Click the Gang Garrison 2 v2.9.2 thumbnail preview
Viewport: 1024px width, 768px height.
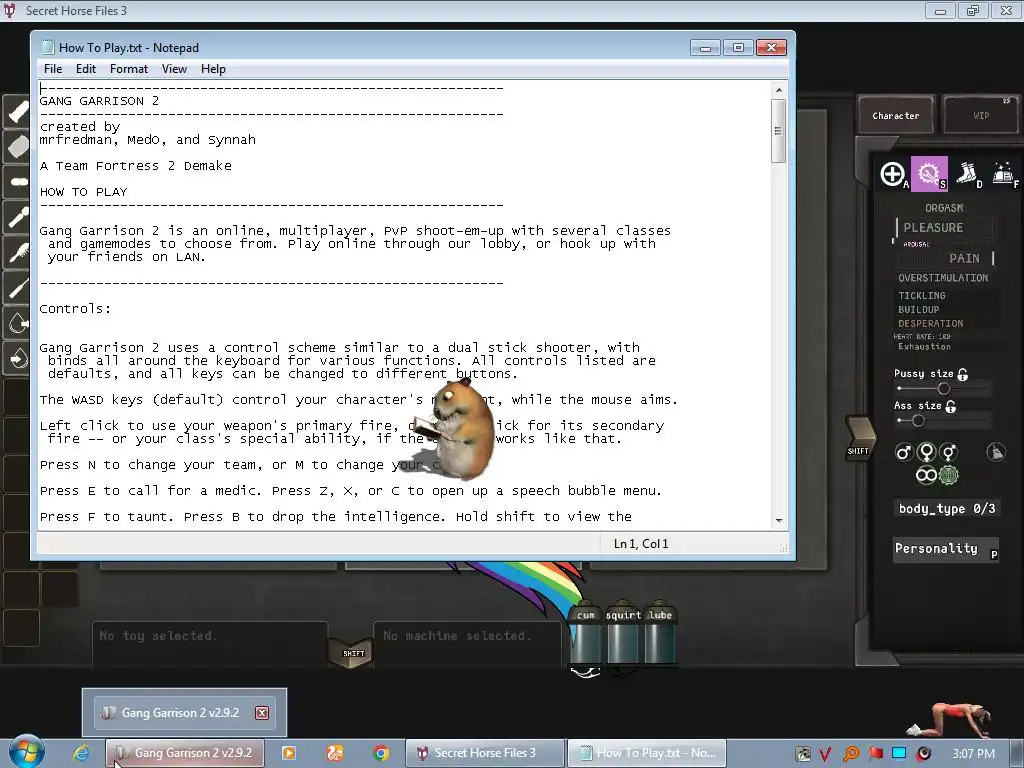click(184, 712)
